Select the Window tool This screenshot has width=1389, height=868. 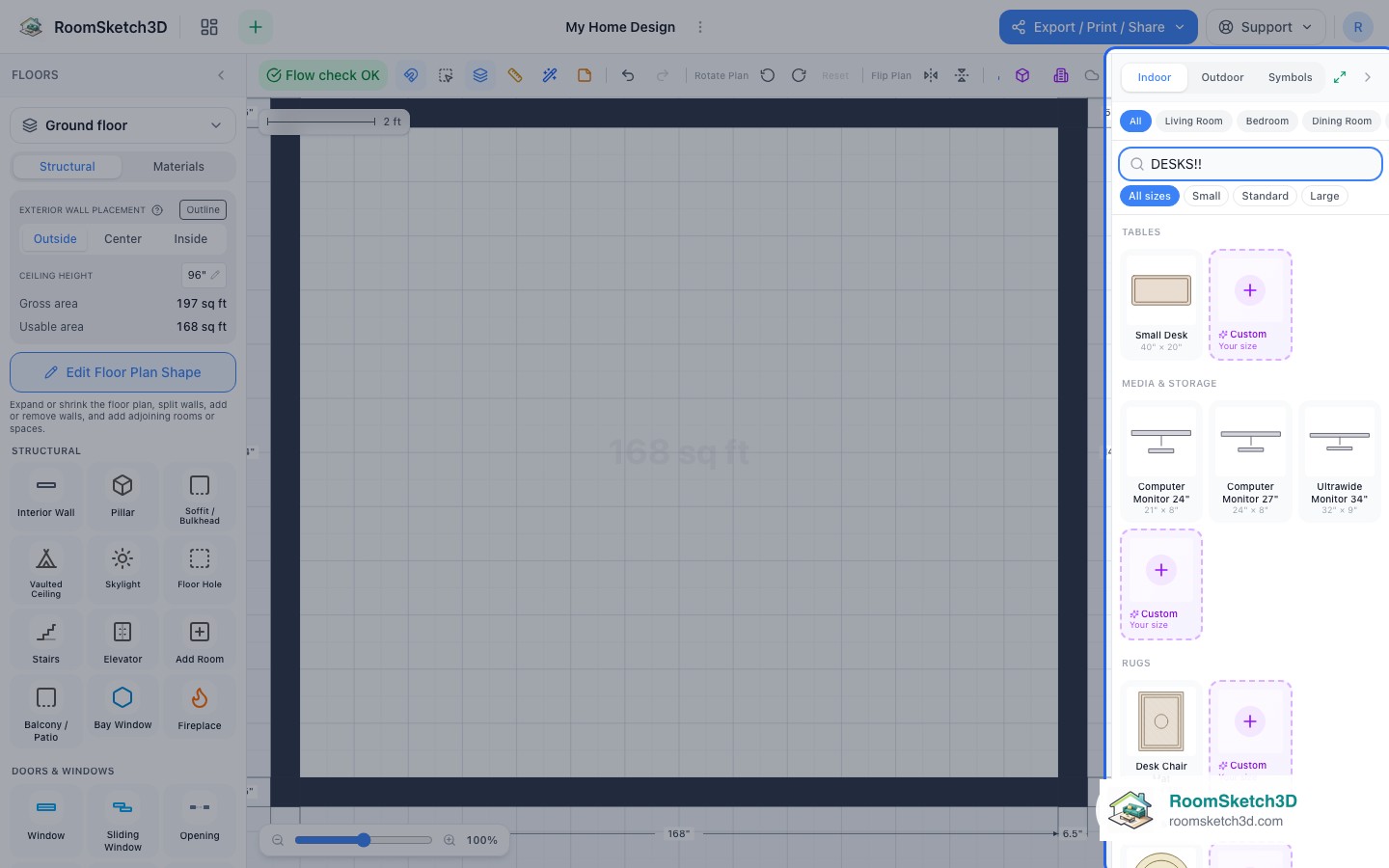[45, 820]
